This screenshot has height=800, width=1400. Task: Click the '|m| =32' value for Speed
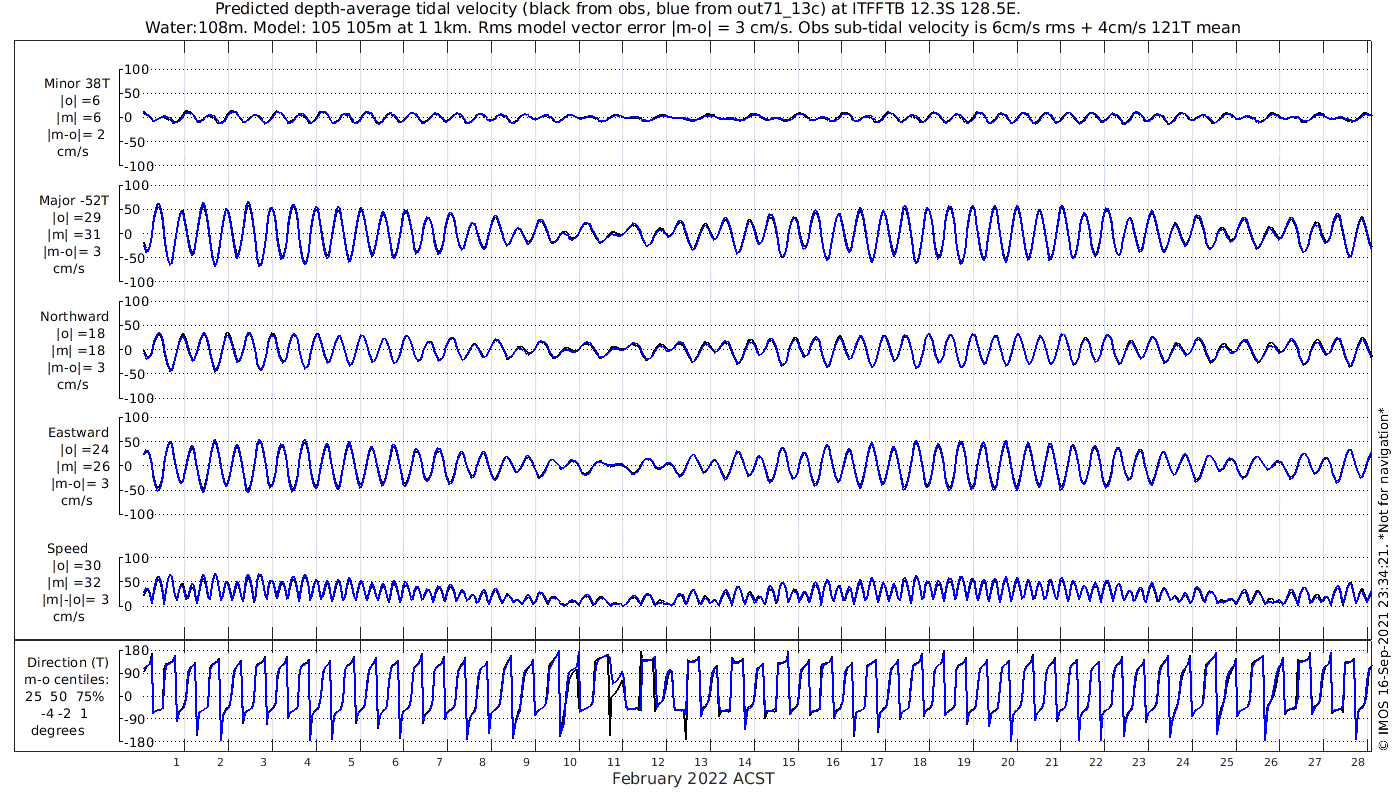click(x=79, y=583)
